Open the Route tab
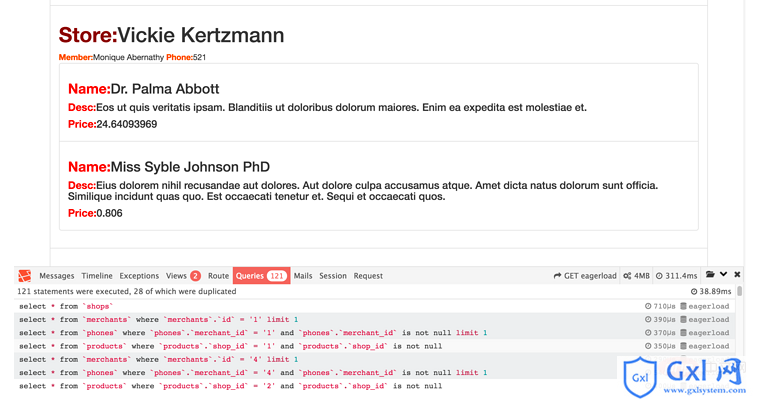Image resolution: width=757 pixels, height=400 pixels. pyautogui.click(x=218, y=276)
